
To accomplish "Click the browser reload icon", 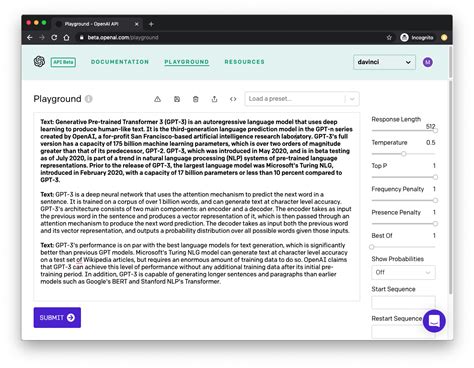I will click(x=54, y=37).
